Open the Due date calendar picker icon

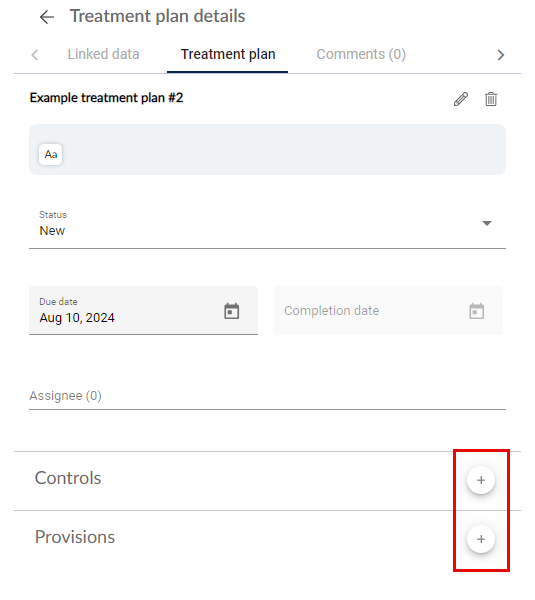coord(232,311)
